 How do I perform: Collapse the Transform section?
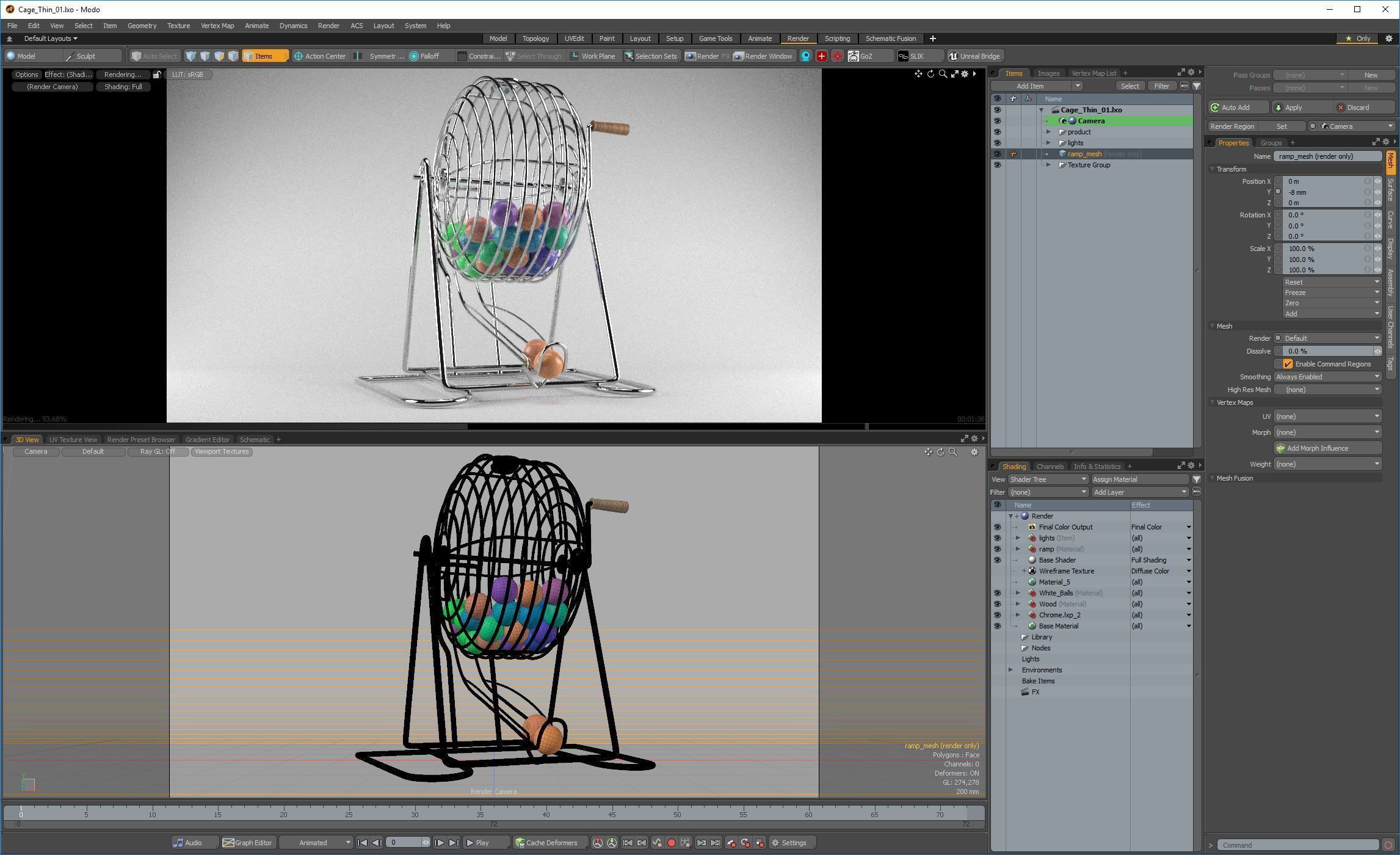tap(1213, 169)
